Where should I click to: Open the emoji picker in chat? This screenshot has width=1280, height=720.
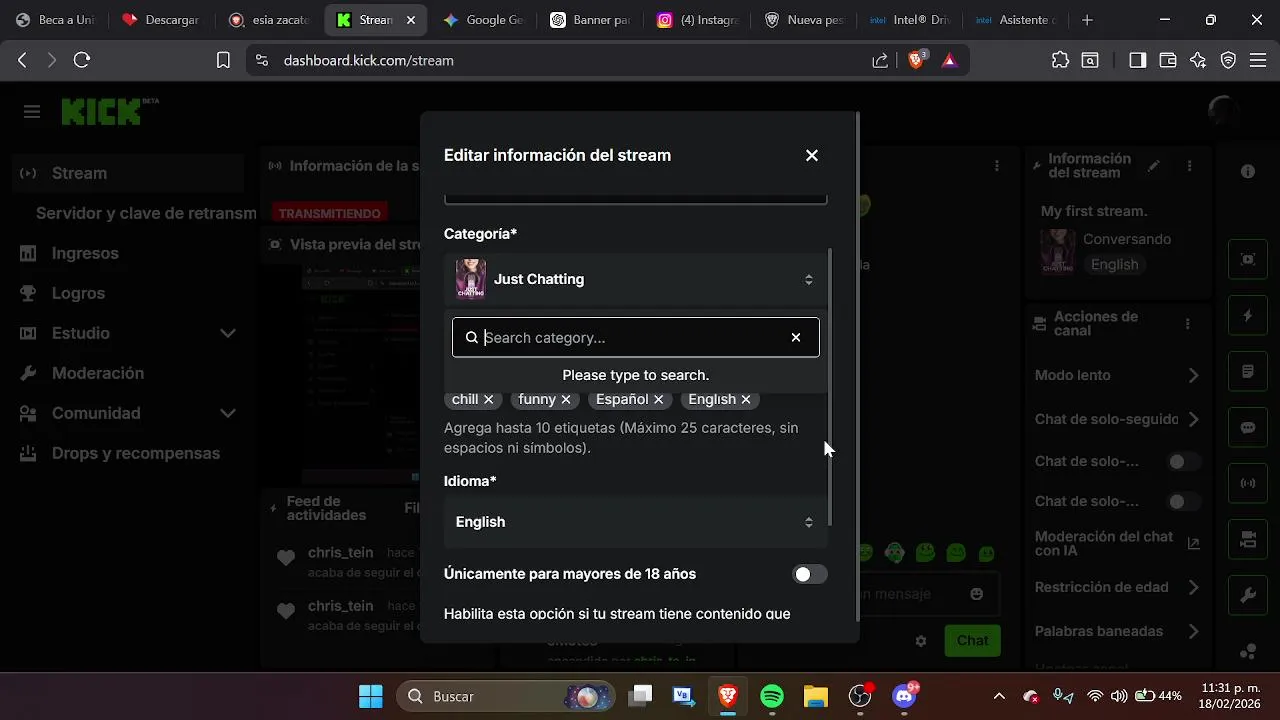[977, 594]
